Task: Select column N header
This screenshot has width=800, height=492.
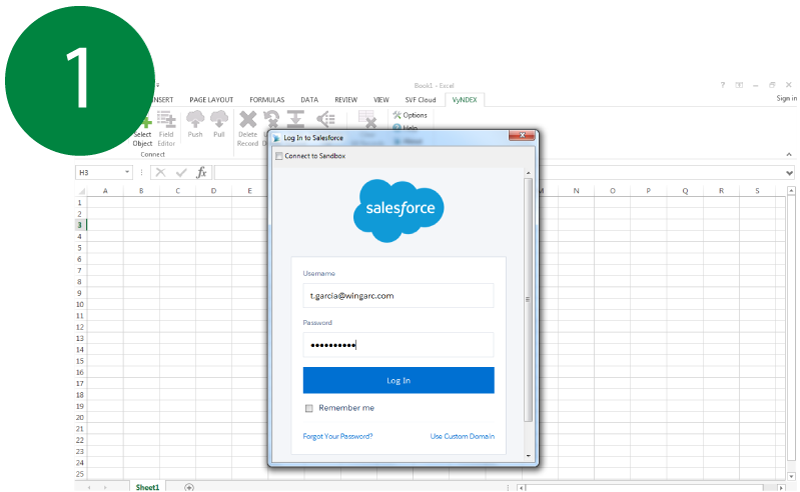Action: [576, 191]
